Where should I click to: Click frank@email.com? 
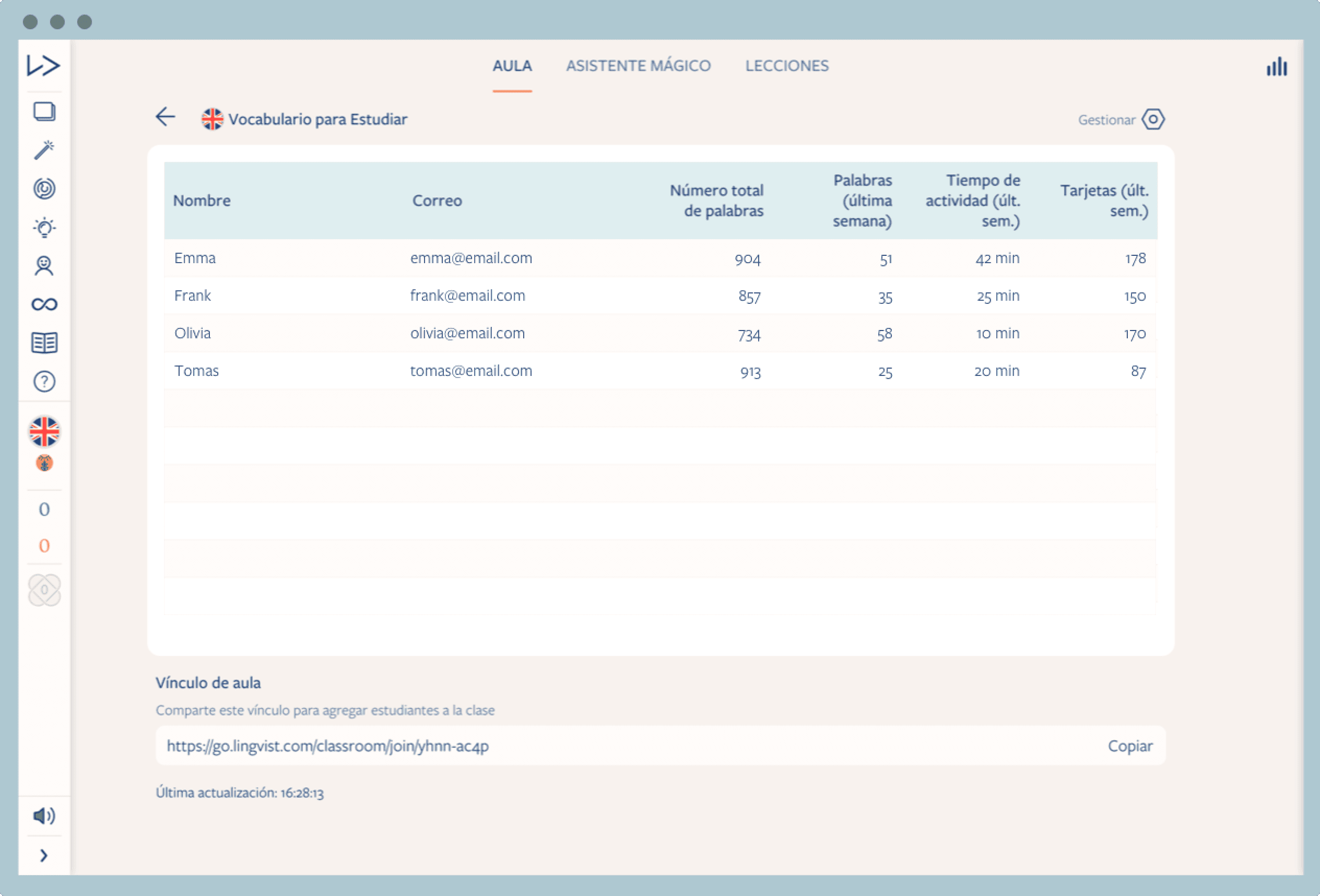coord(468,296)
